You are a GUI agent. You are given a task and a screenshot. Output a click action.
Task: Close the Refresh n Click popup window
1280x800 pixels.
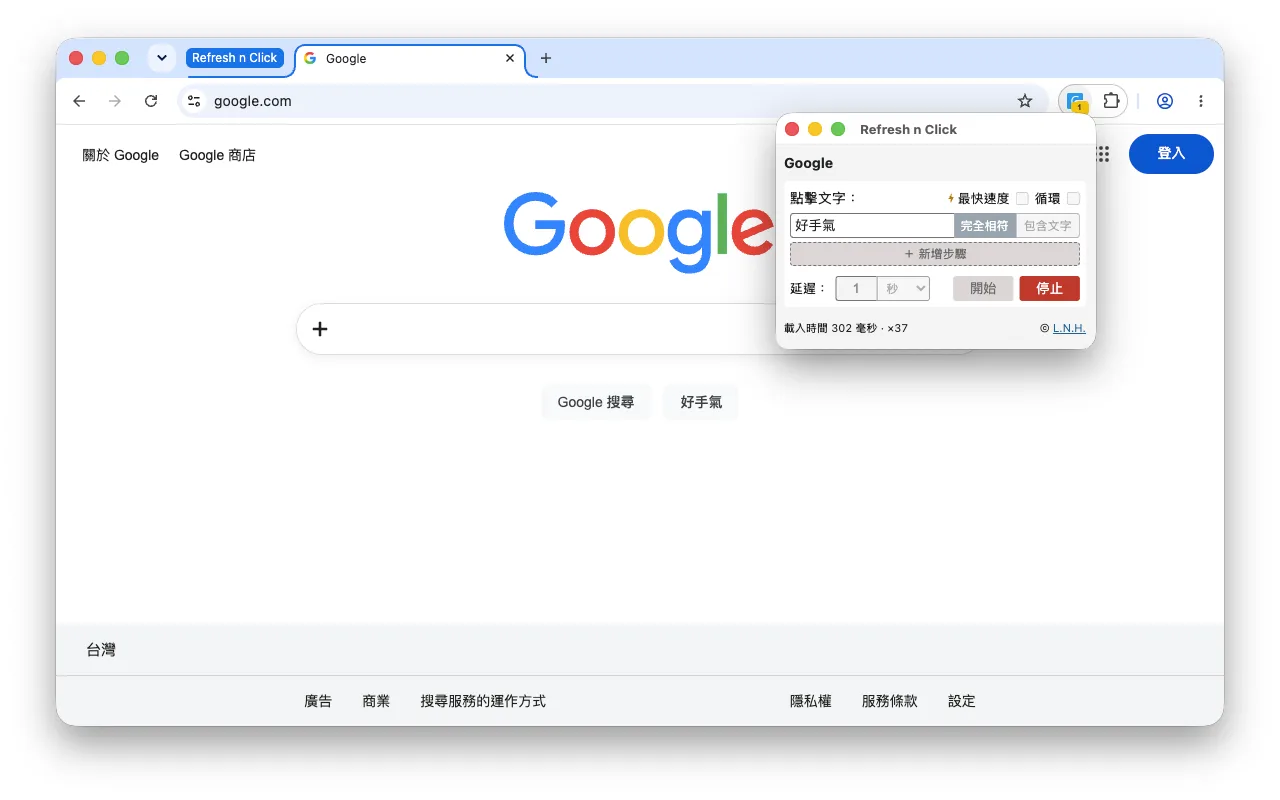792,129
